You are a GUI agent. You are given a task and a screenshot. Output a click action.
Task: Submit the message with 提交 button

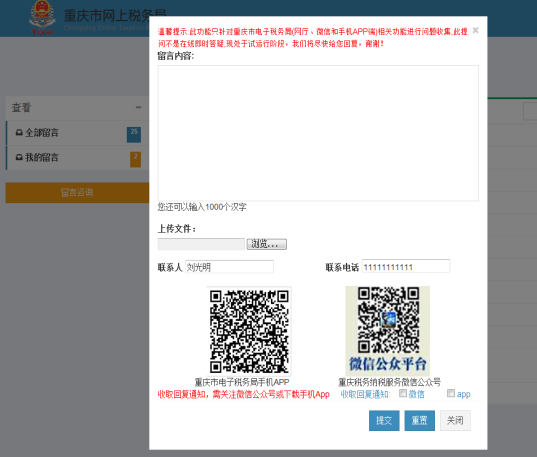coord(384,420)
